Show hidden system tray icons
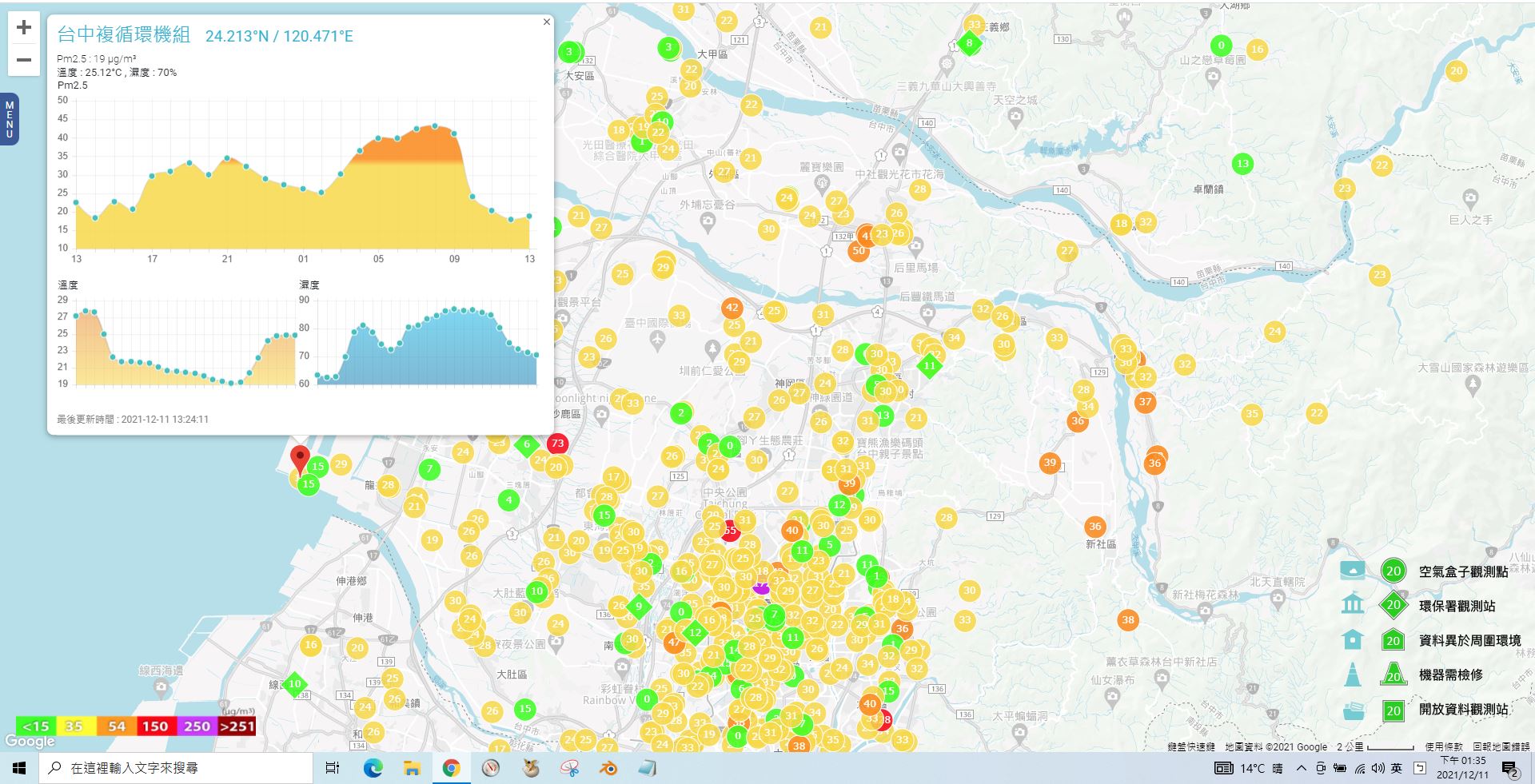The width and height of the screenshot is (1535, 784). click(x=1301, y=768)
